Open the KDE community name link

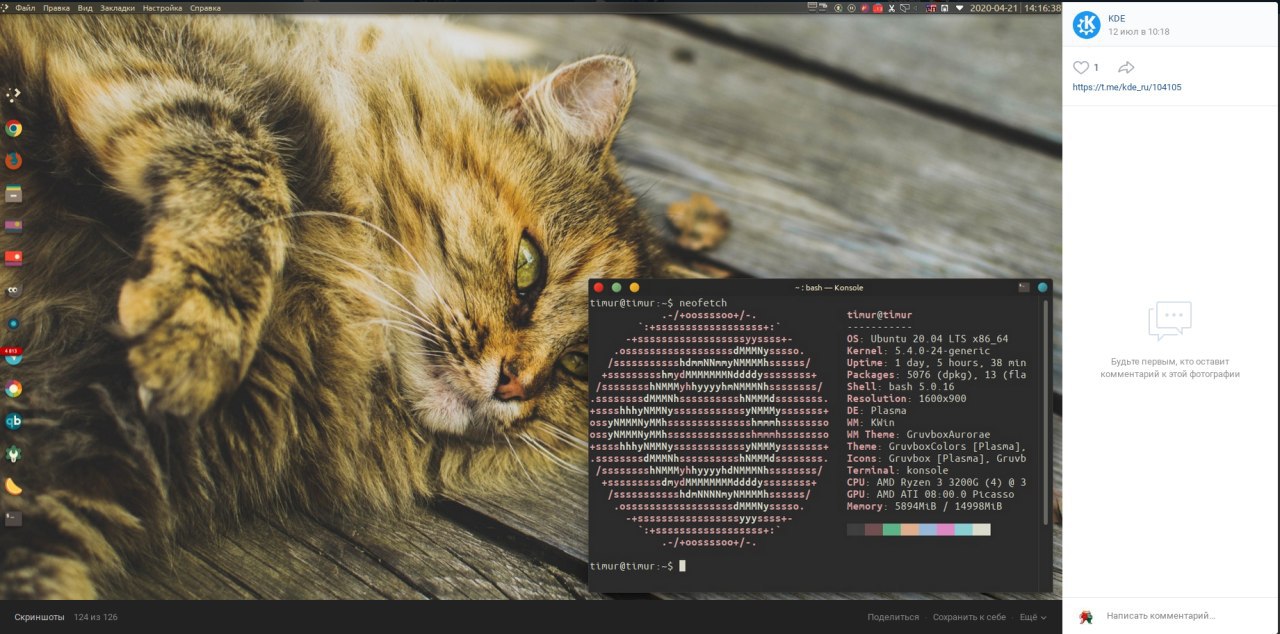click(1116, 18)
